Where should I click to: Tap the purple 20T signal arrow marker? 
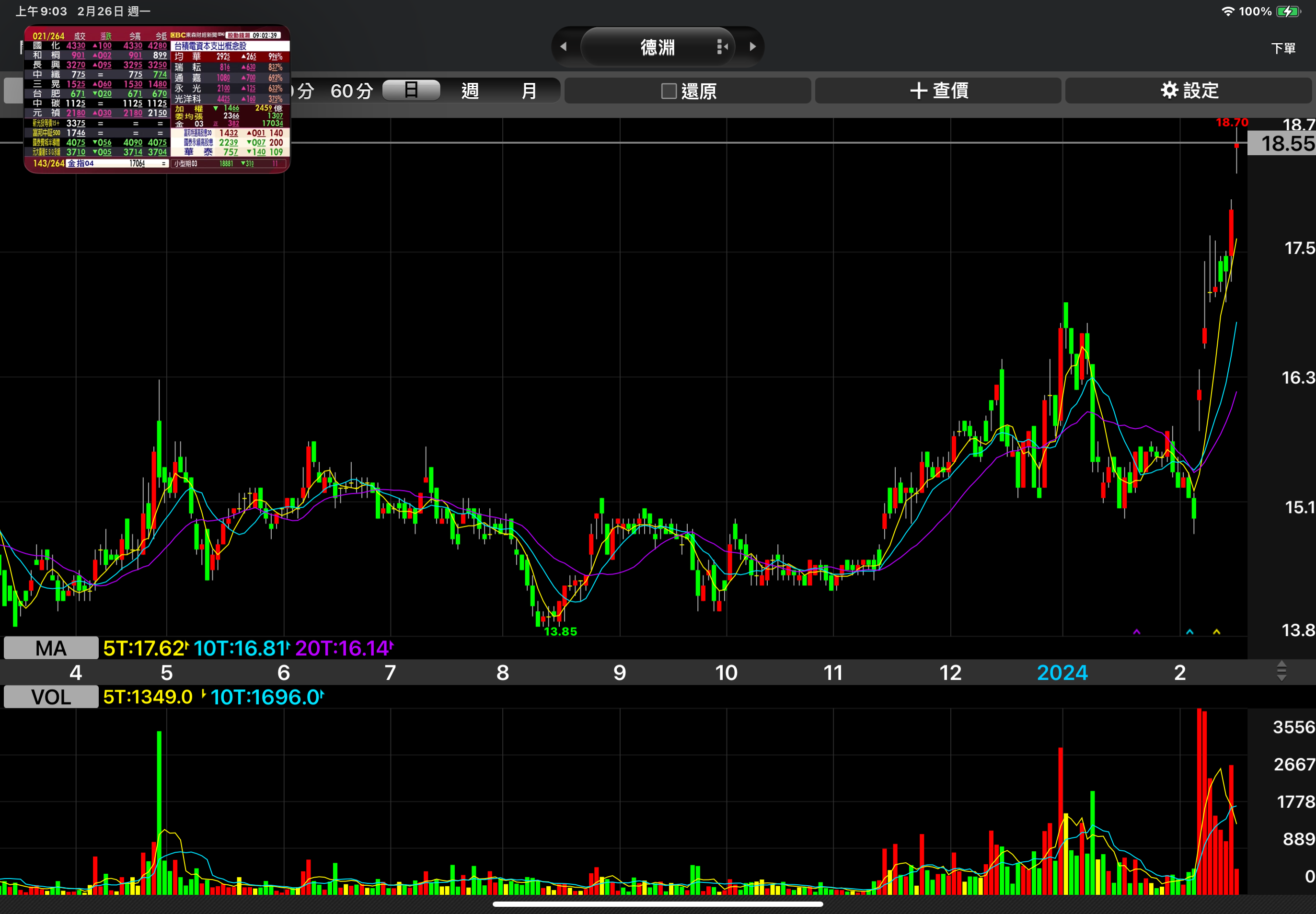click(1137, 632)
